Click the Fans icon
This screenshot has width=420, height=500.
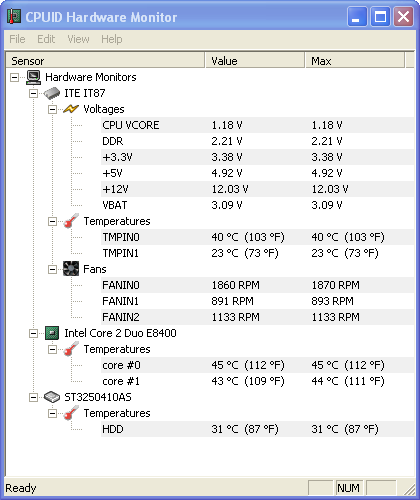(x=71, y=269)
